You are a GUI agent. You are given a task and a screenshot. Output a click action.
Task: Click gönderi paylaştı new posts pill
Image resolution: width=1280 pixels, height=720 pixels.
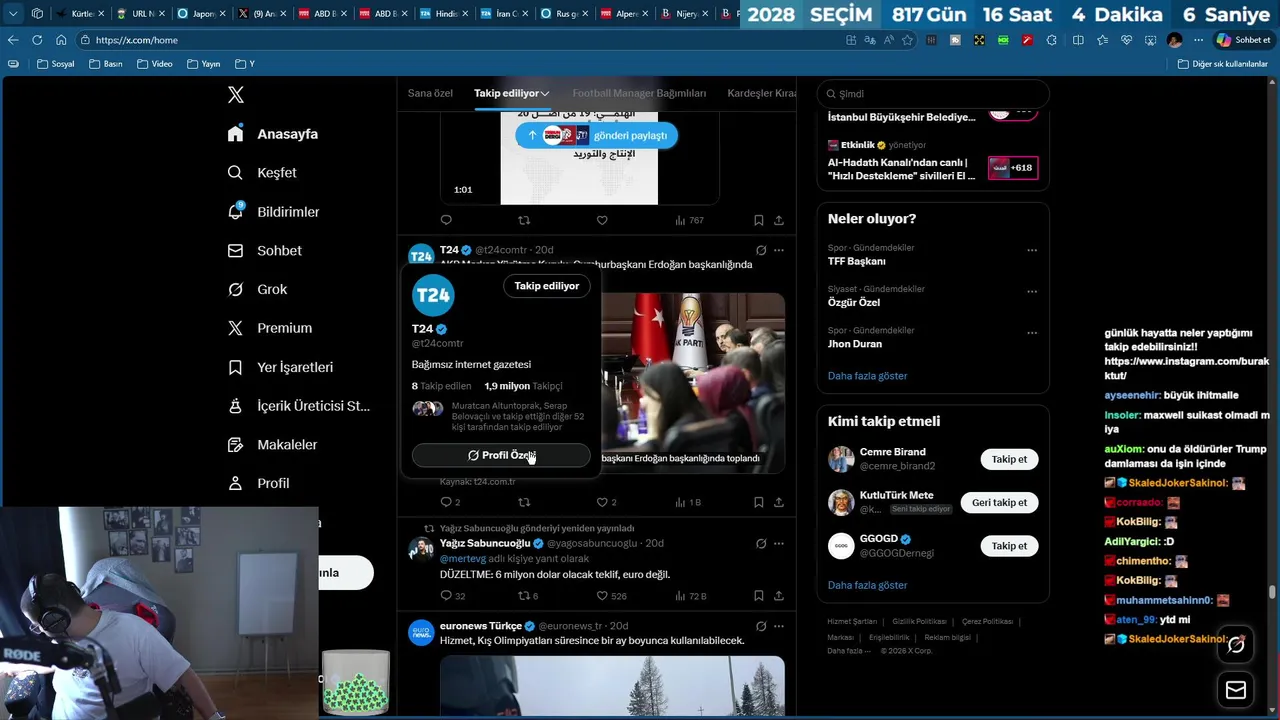[x=596, y=135]
